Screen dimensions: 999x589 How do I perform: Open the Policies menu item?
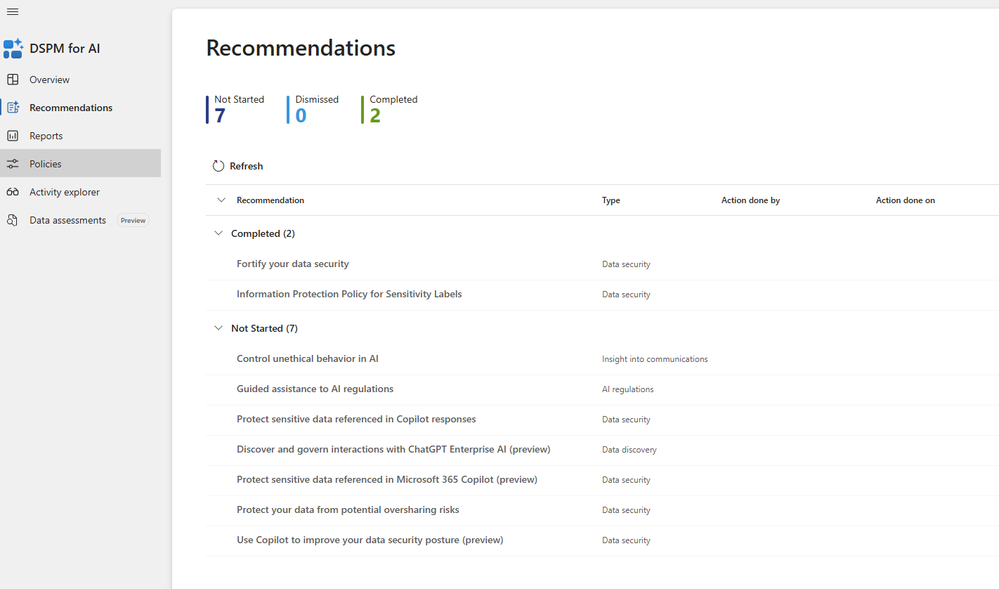pyautogui.click(x=80, y=163)
